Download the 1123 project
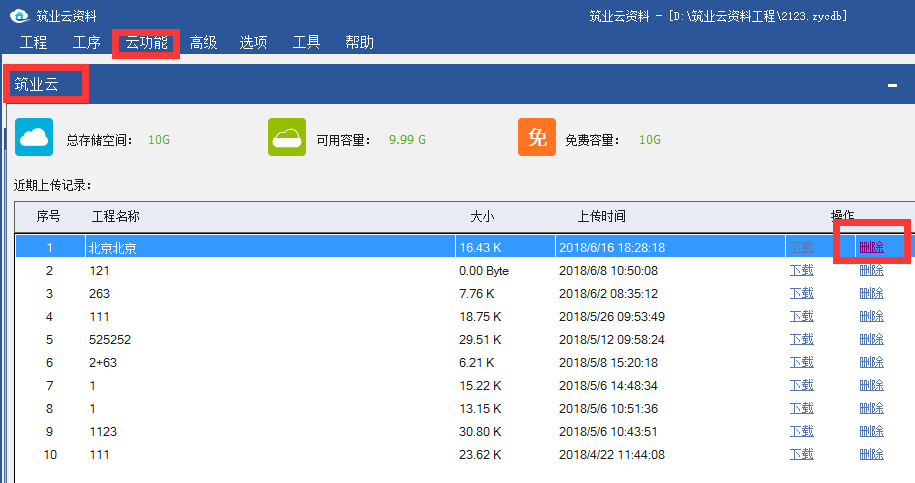Viewport: 915px width, 483px height. (801, 431)
